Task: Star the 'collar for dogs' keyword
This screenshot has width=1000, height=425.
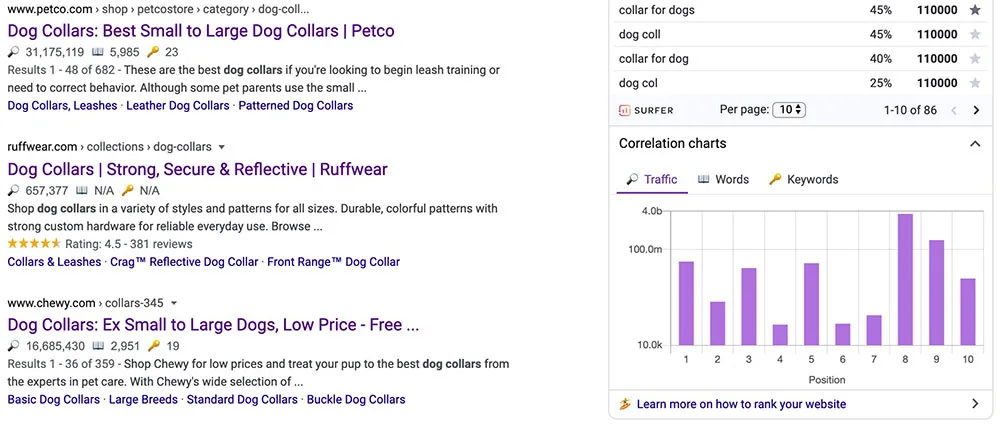Action: pos(974,10)
